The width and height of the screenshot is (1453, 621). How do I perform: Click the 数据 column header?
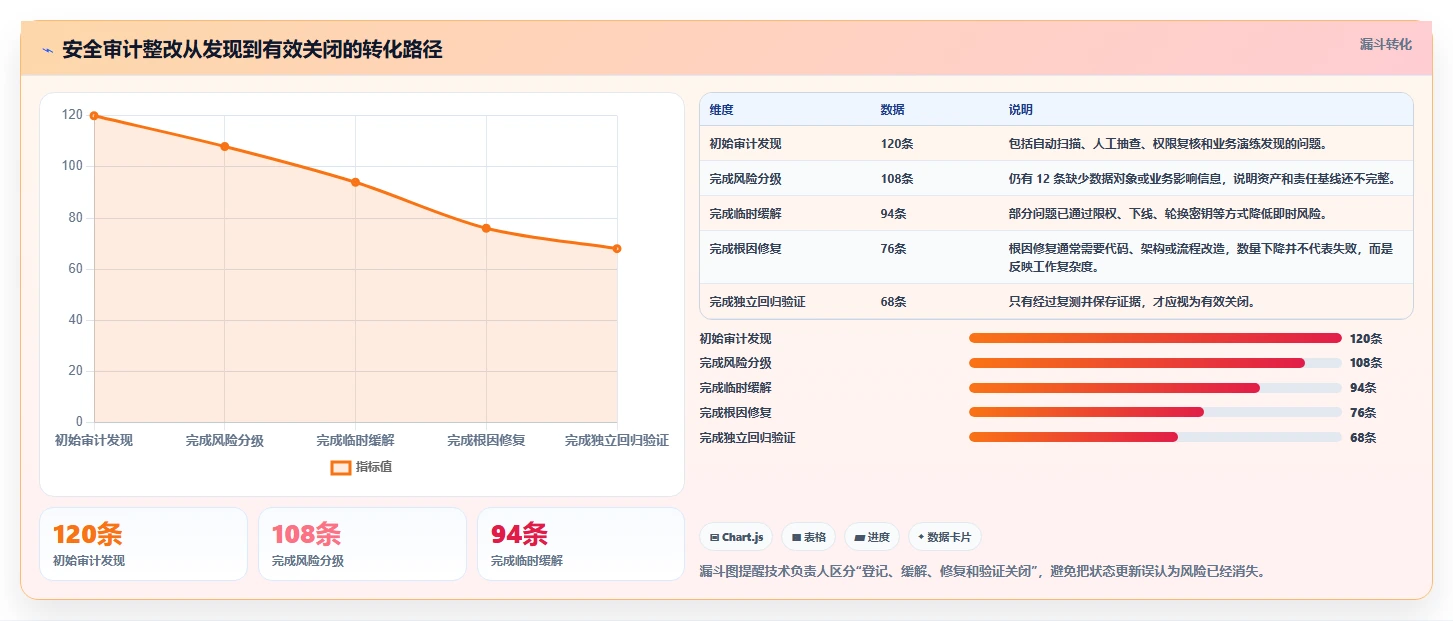[x=892, y=110]
